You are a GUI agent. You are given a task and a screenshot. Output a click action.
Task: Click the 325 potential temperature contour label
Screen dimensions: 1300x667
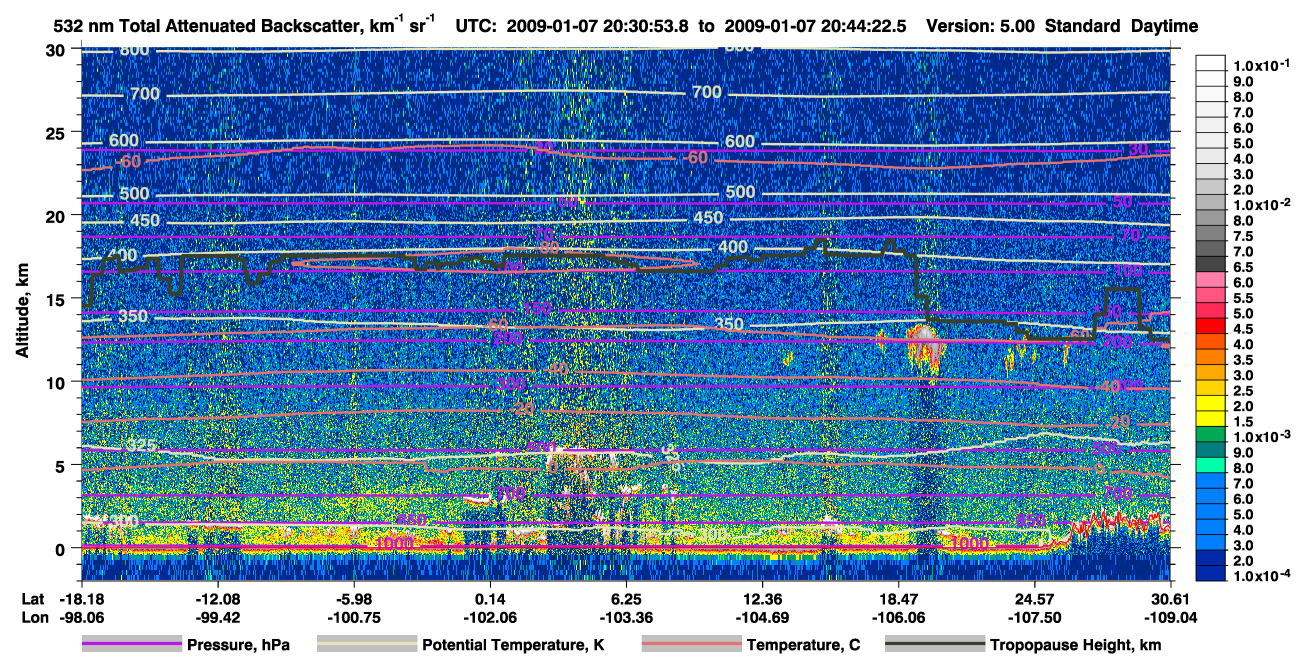point(143,446)
